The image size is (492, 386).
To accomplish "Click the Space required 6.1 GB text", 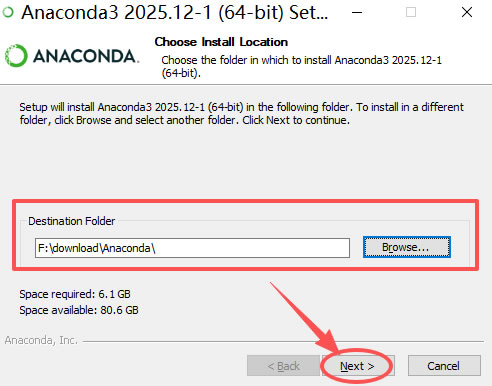I will (x=75, y=294).
